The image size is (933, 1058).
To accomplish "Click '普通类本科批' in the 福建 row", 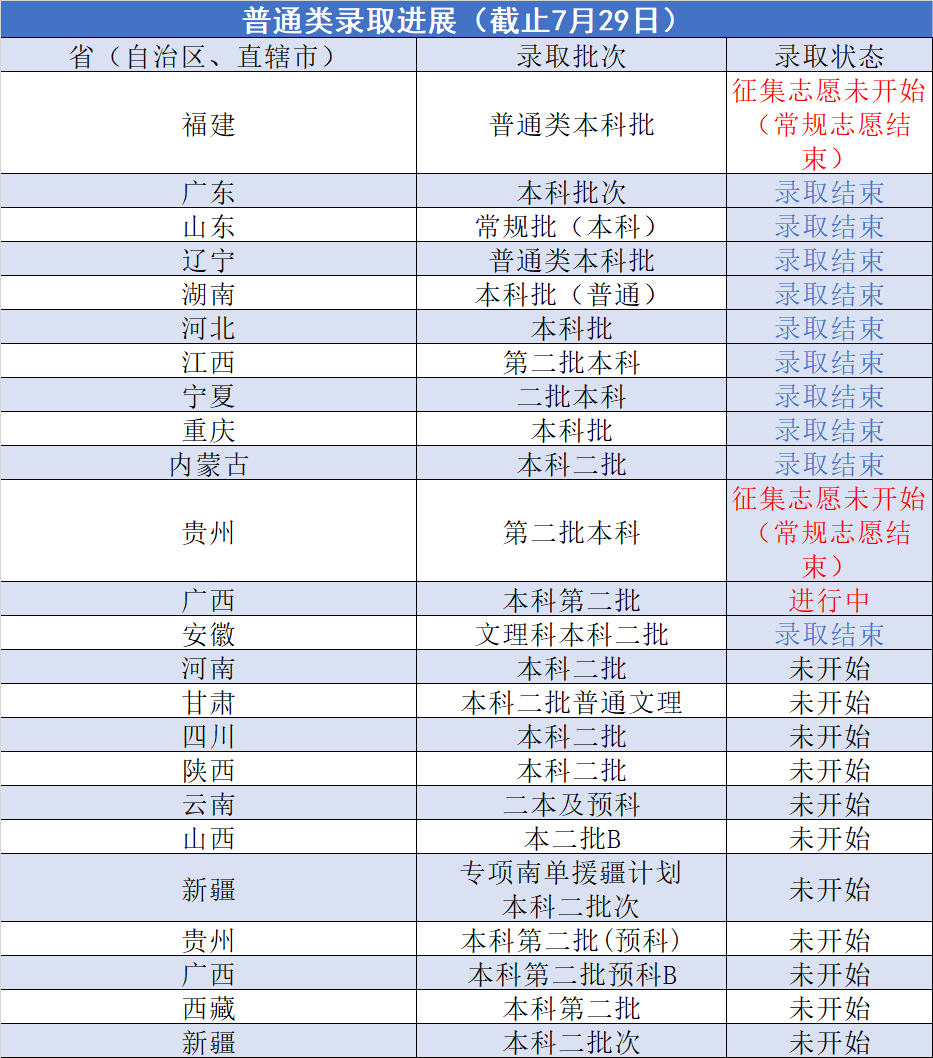I will tap(571, 124).
